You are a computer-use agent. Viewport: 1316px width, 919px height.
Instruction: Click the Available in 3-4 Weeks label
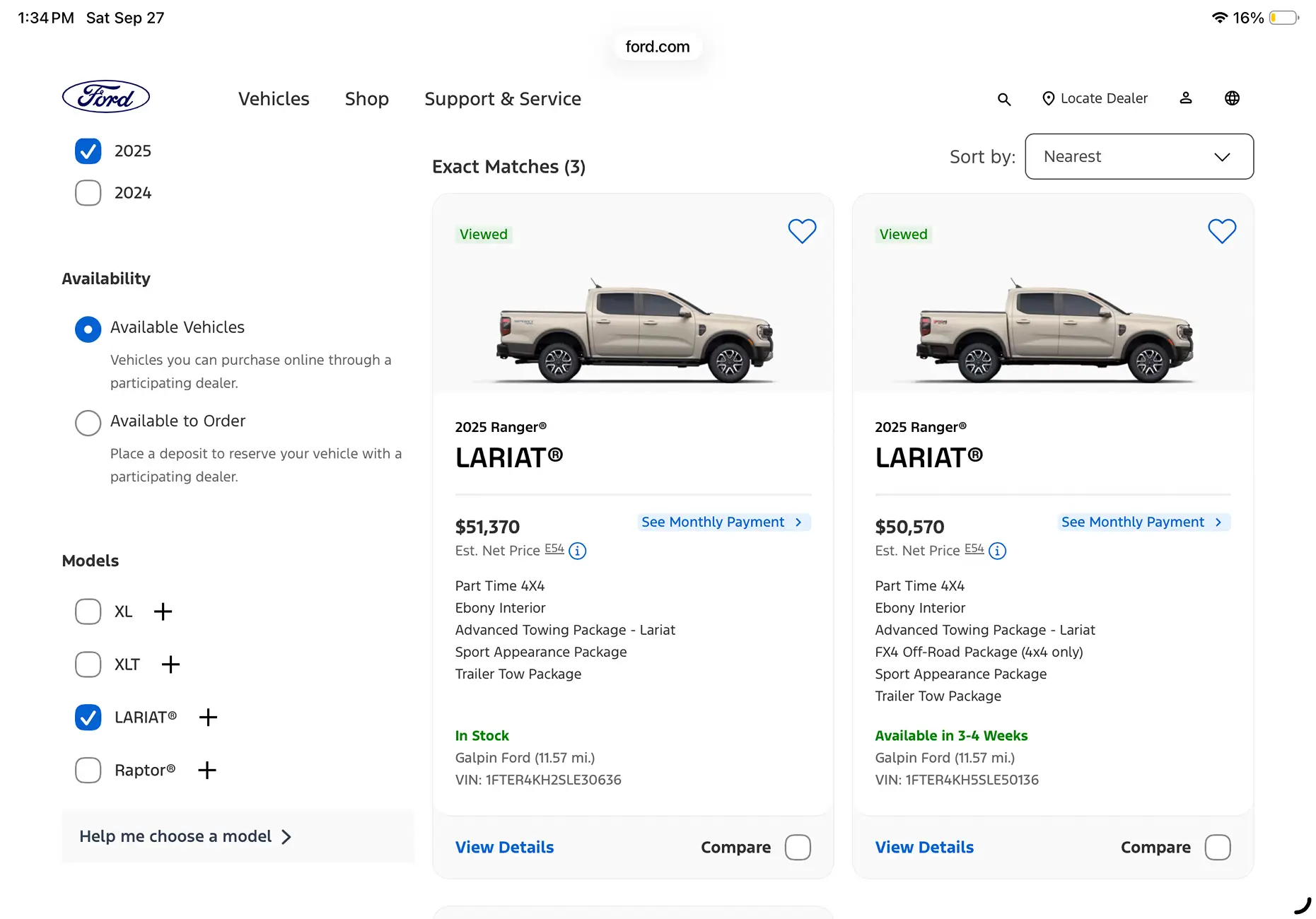[951, 736]
